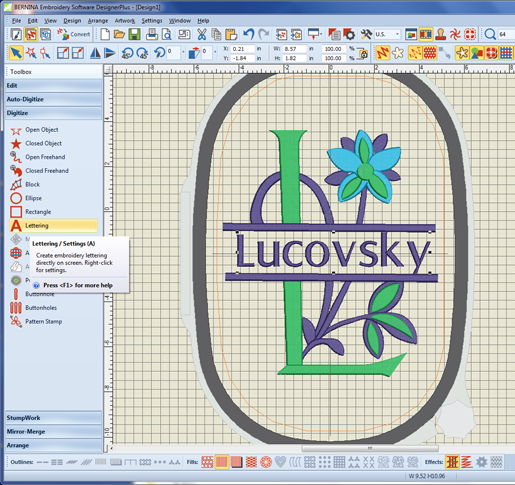
Task: Click the Mirror Vertical icon
Action: coord(109,53)
